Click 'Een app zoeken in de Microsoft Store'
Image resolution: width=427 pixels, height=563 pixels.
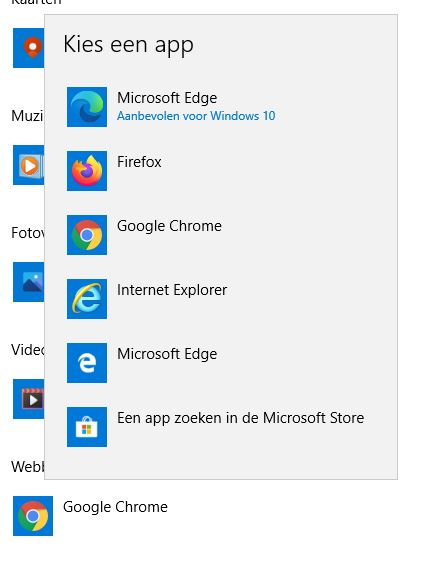[241, 418]
